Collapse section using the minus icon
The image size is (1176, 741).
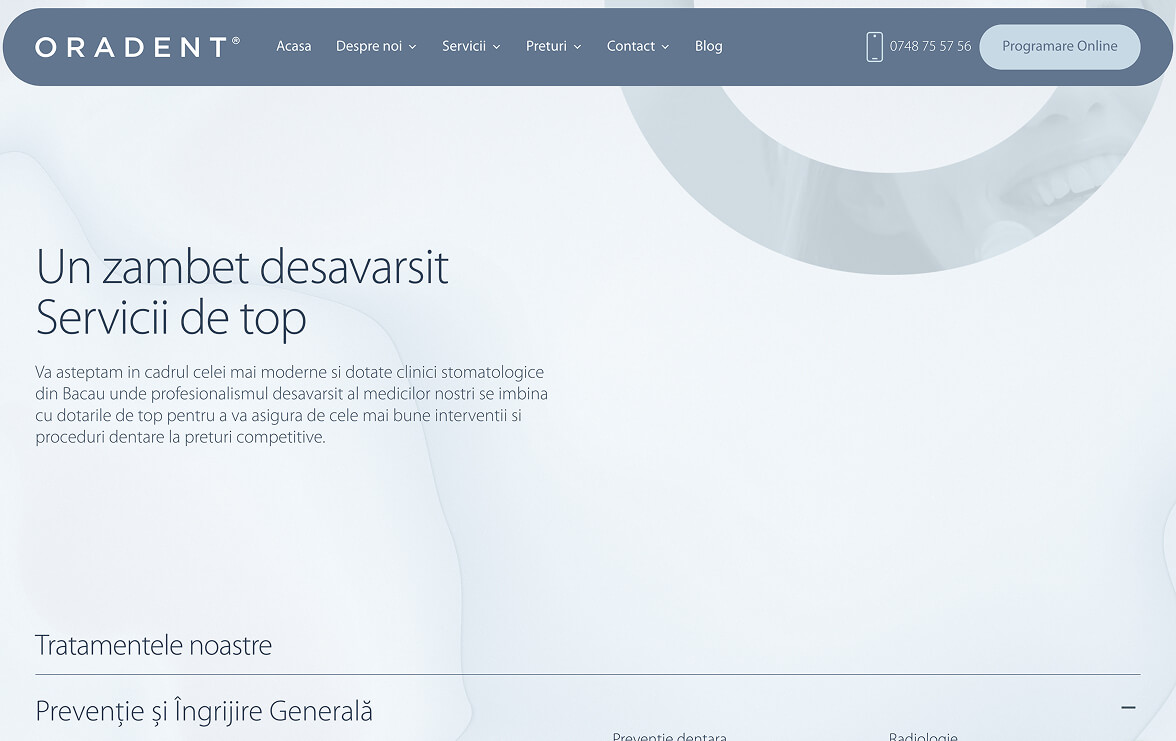(1128, 707)
